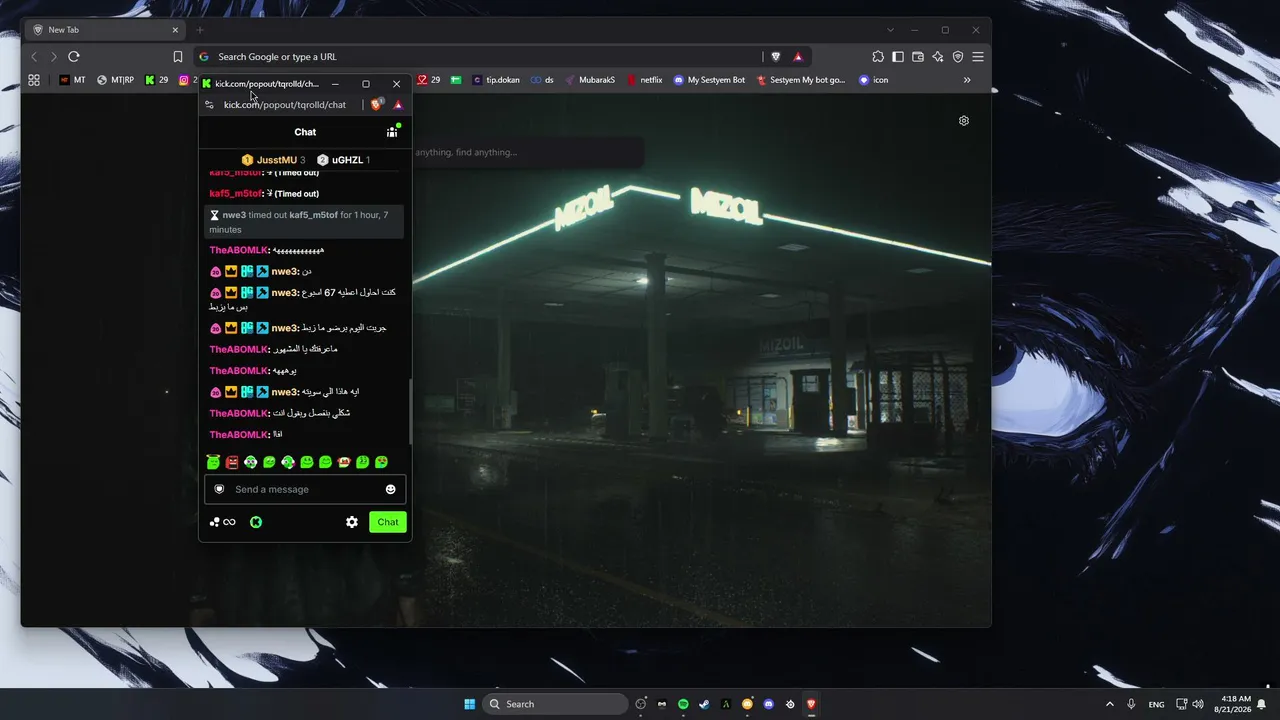1280x720 pixels.
Task: Click Brave Shields icon in main address bar
Action: [x=776, y=57]
